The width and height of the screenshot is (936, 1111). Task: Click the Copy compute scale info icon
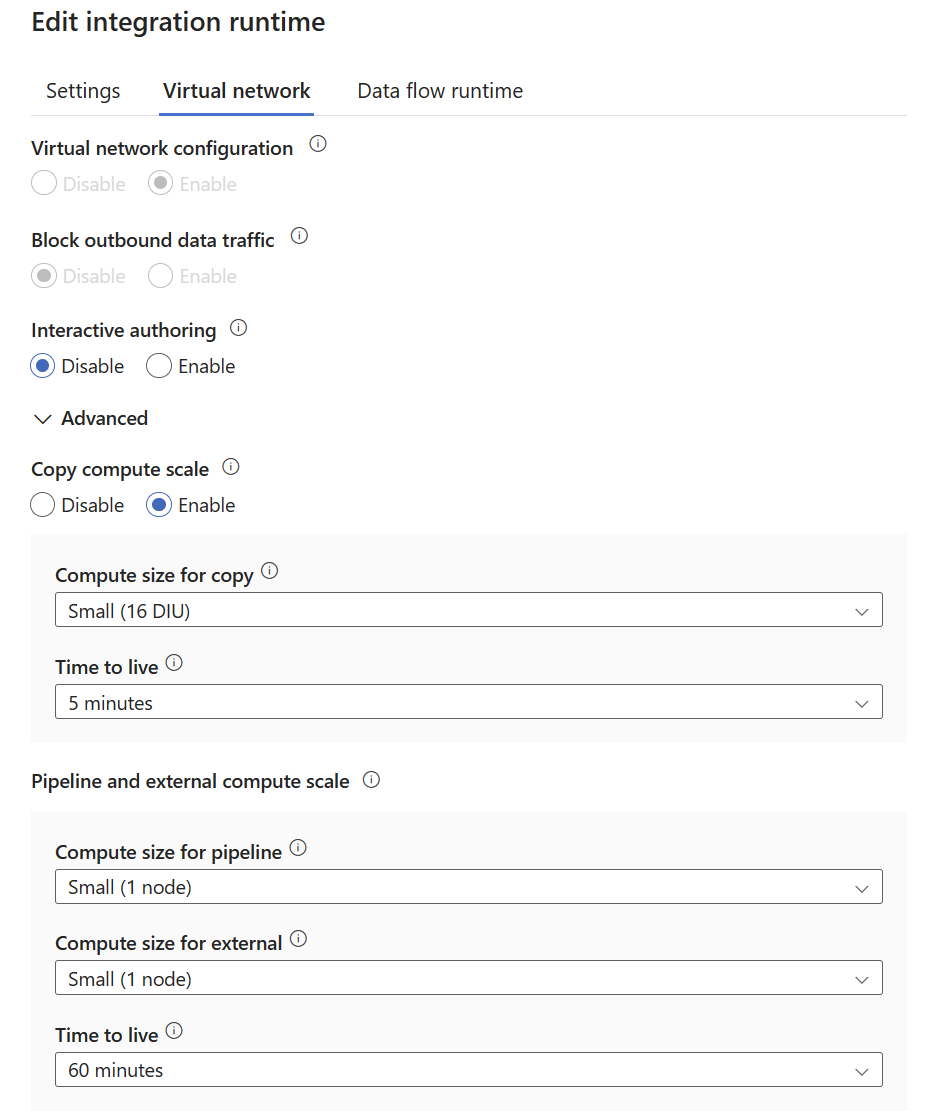click(x=231, y=466)
